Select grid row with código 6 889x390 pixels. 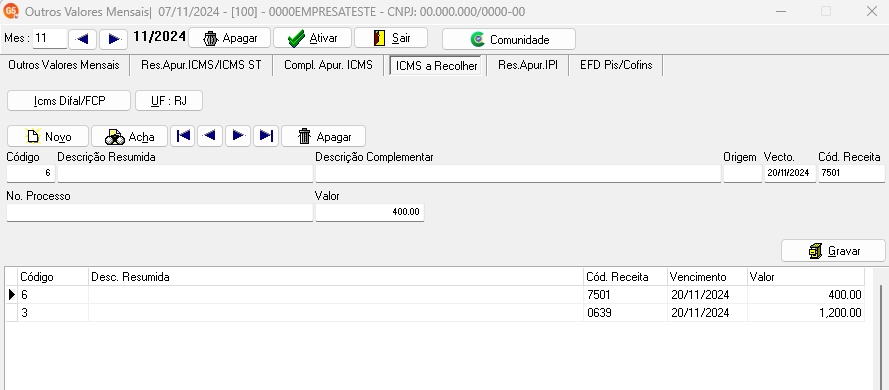[x=435, y=295]
